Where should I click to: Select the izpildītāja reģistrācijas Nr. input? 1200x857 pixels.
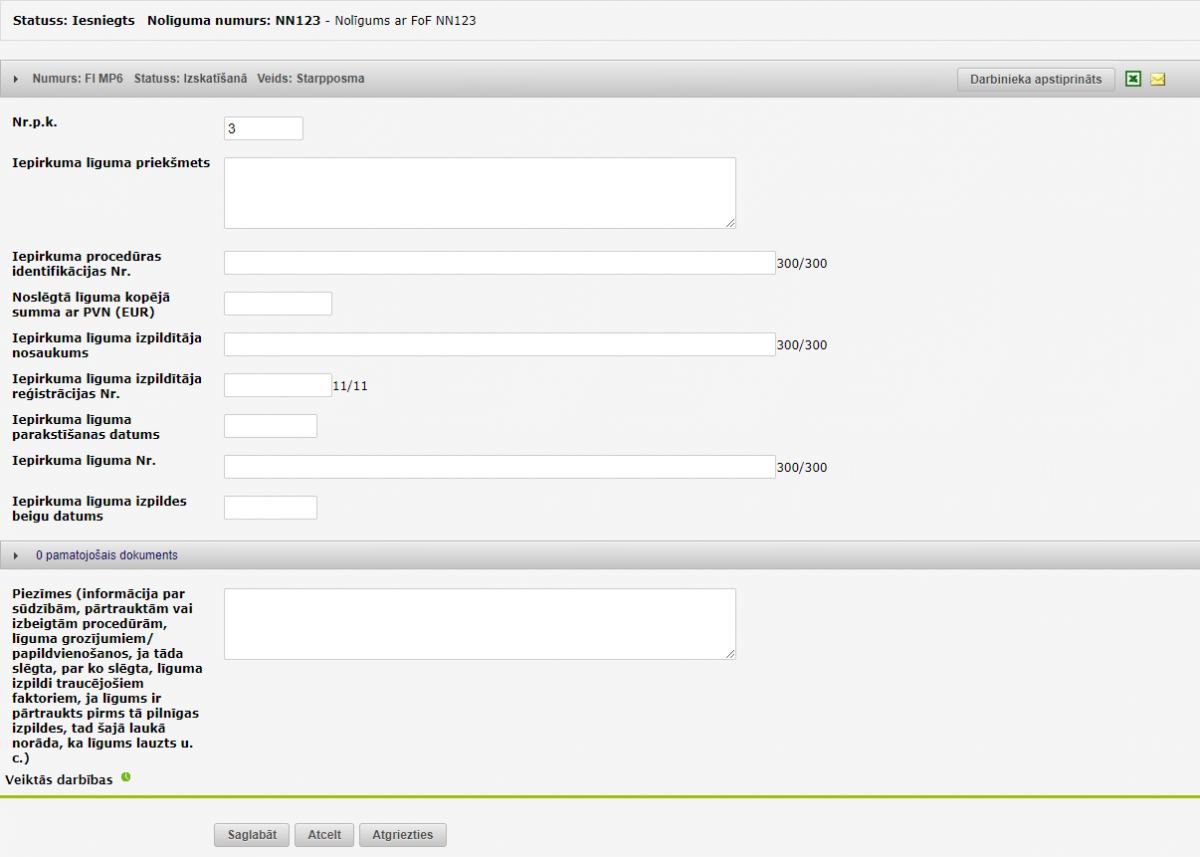point(277,386)
